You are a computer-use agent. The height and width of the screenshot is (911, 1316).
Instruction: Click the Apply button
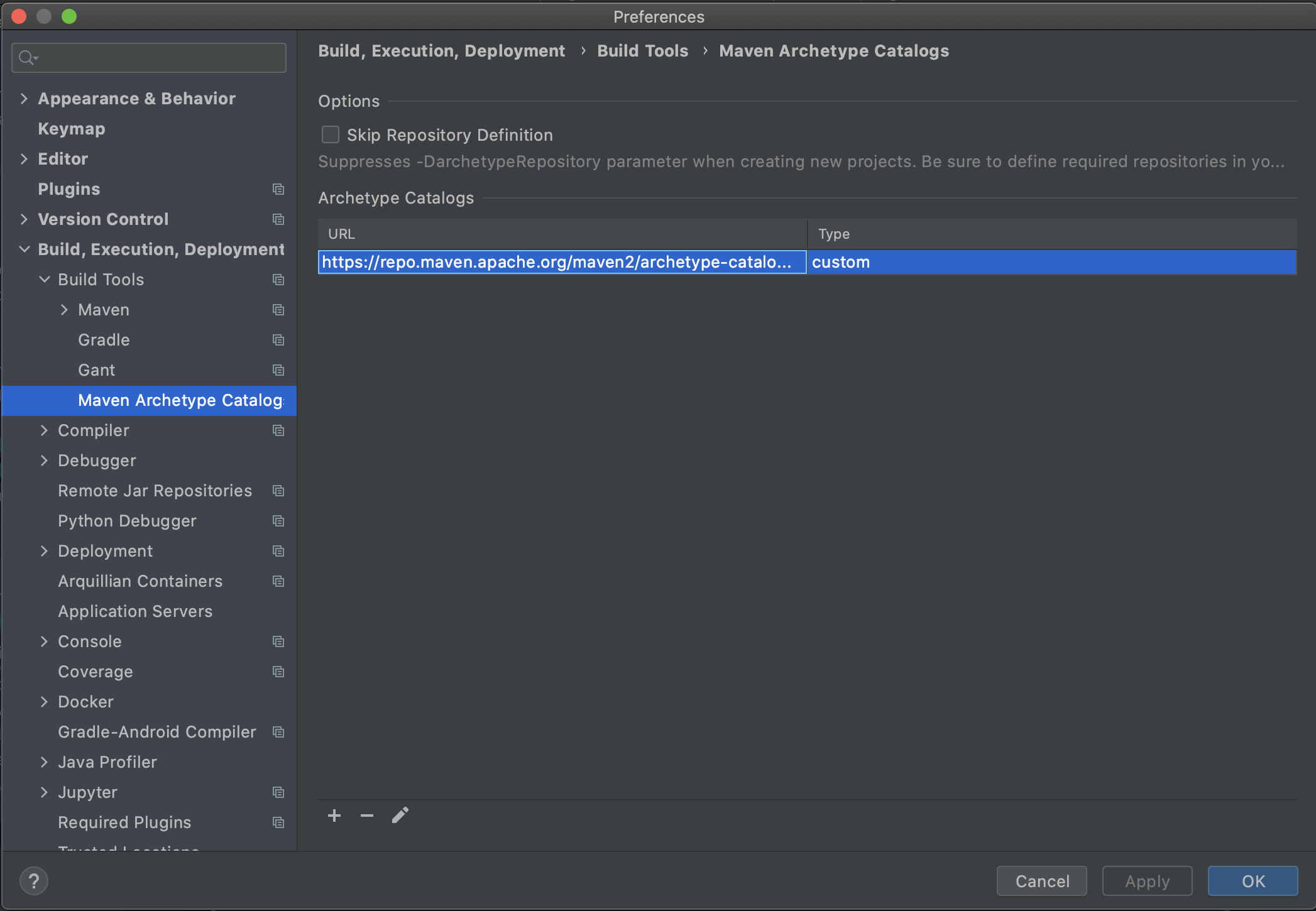(x=1148, y=881)
